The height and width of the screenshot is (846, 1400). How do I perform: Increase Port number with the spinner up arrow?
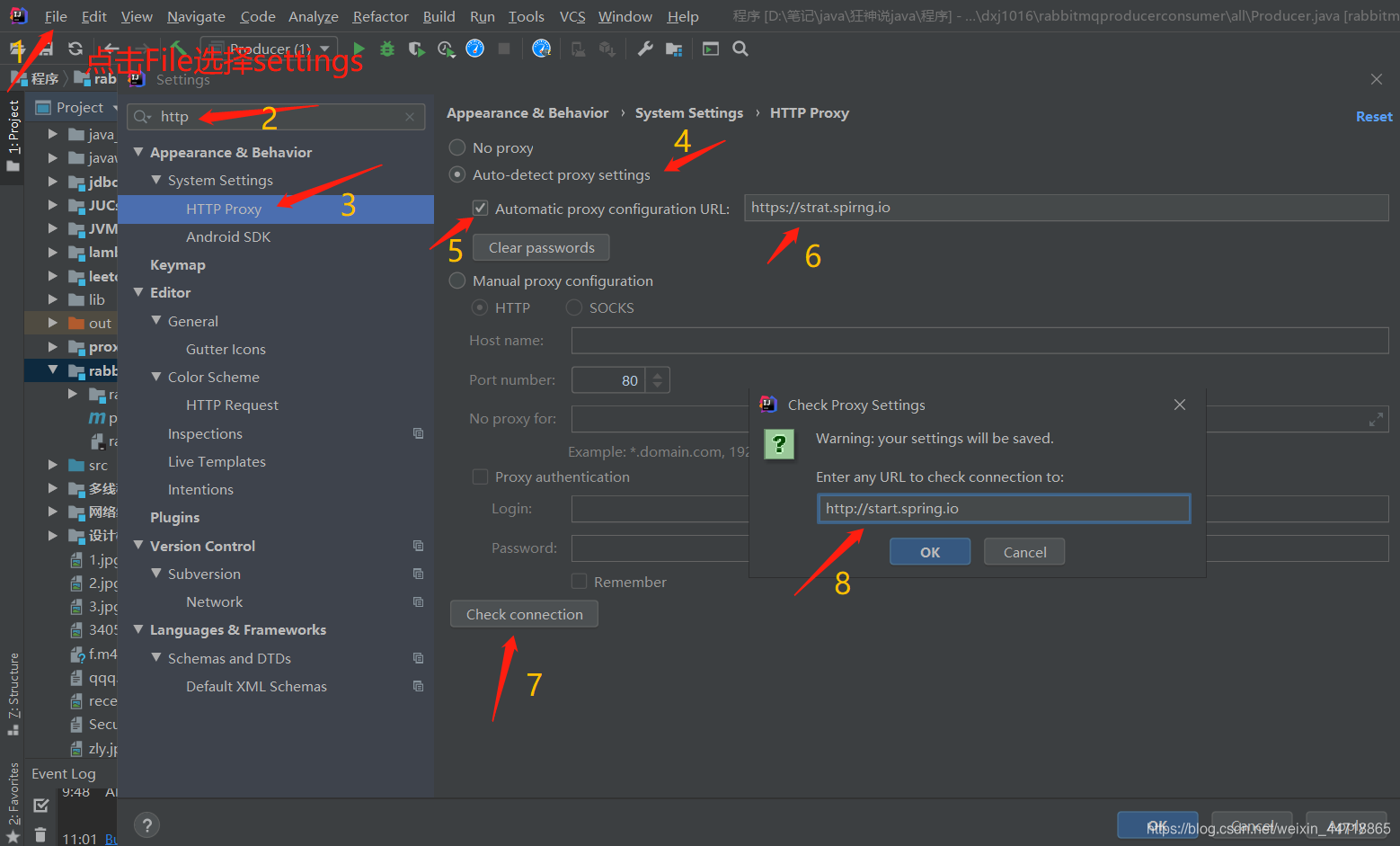658,375
